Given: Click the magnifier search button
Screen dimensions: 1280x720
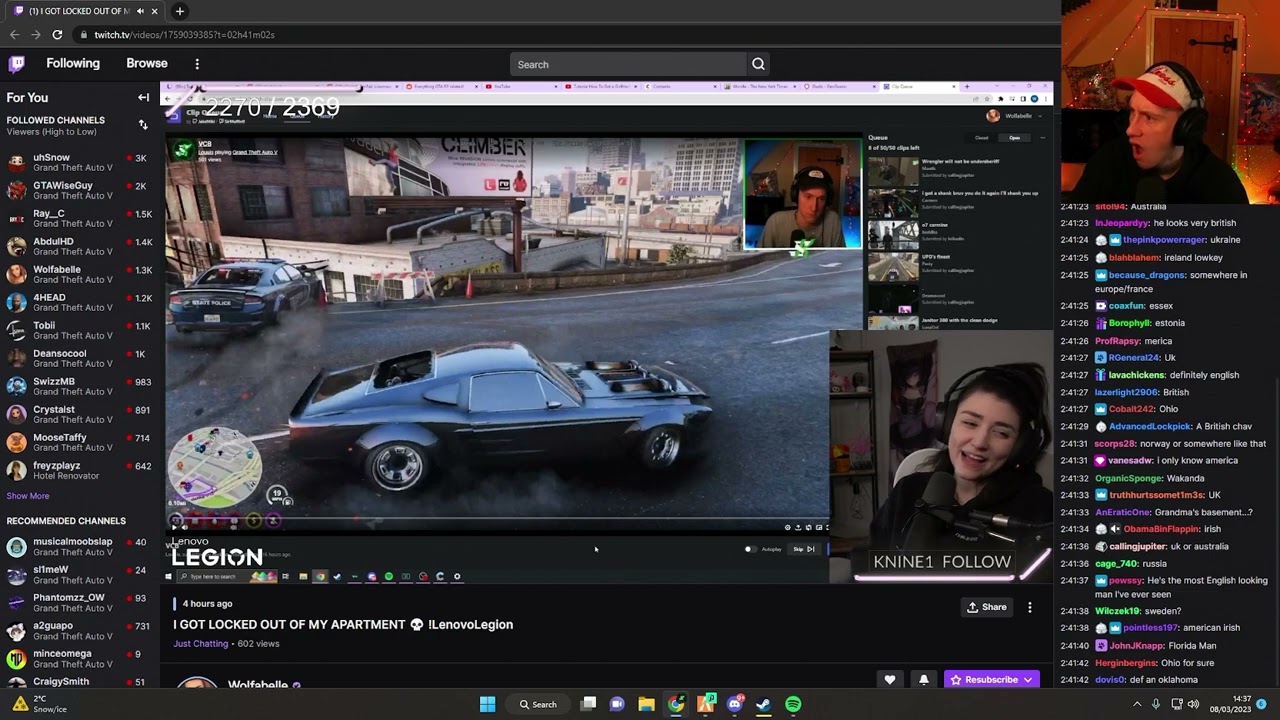Looking at the screenshot, I should 758,65.
